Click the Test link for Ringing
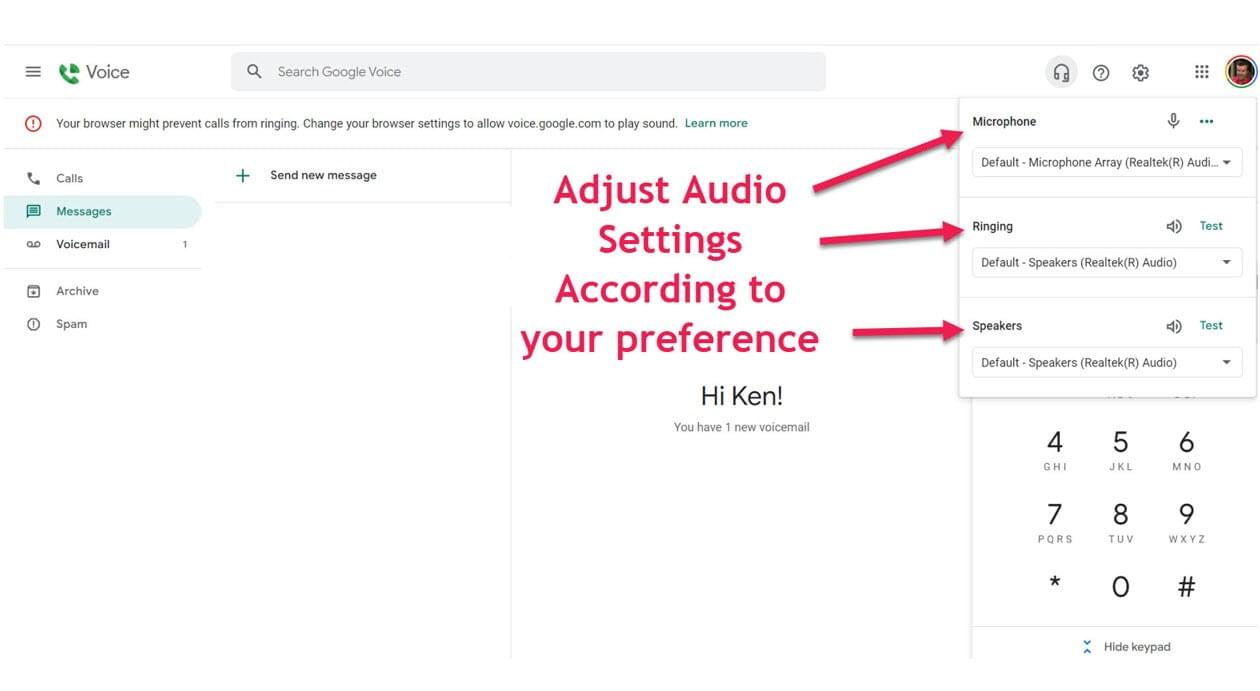 point(1211,226)
